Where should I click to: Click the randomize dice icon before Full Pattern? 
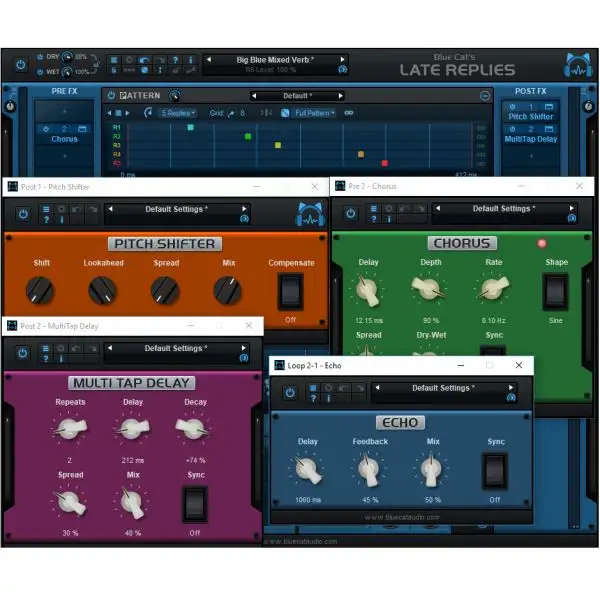coord(285,113)
